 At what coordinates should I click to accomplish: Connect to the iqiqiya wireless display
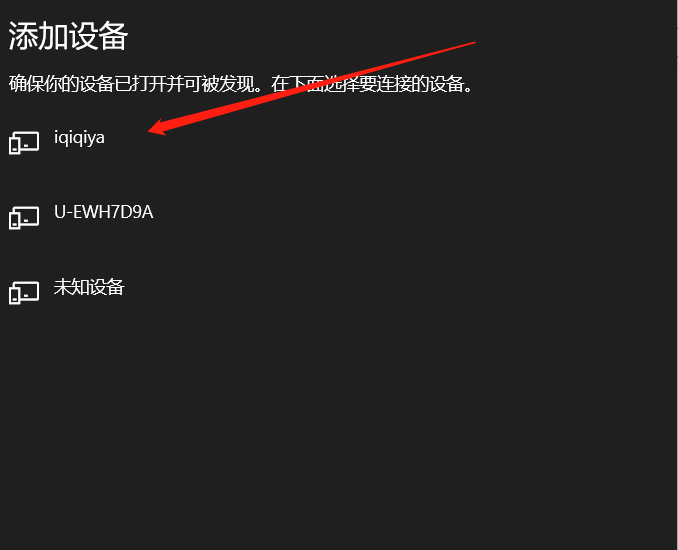(x=339, y=143)
